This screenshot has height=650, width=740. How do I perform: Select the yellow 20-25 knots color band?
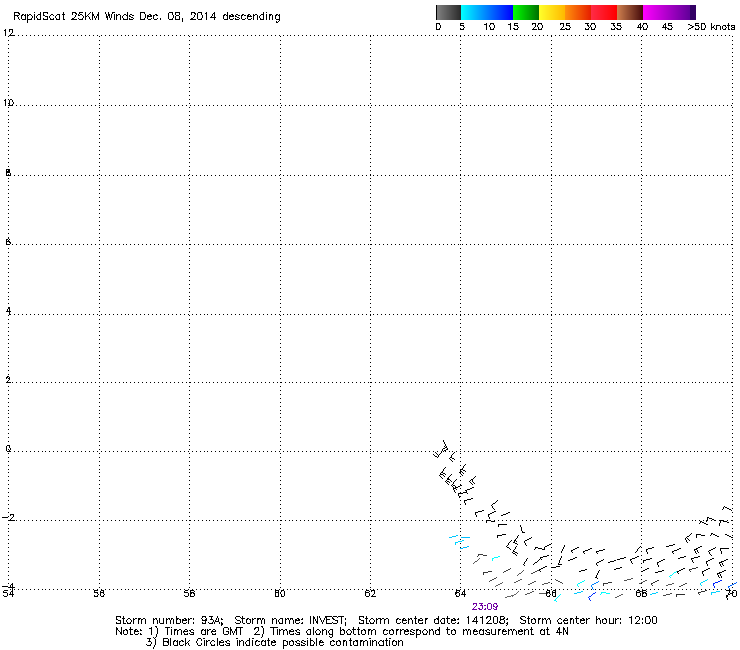pos(552,12)
